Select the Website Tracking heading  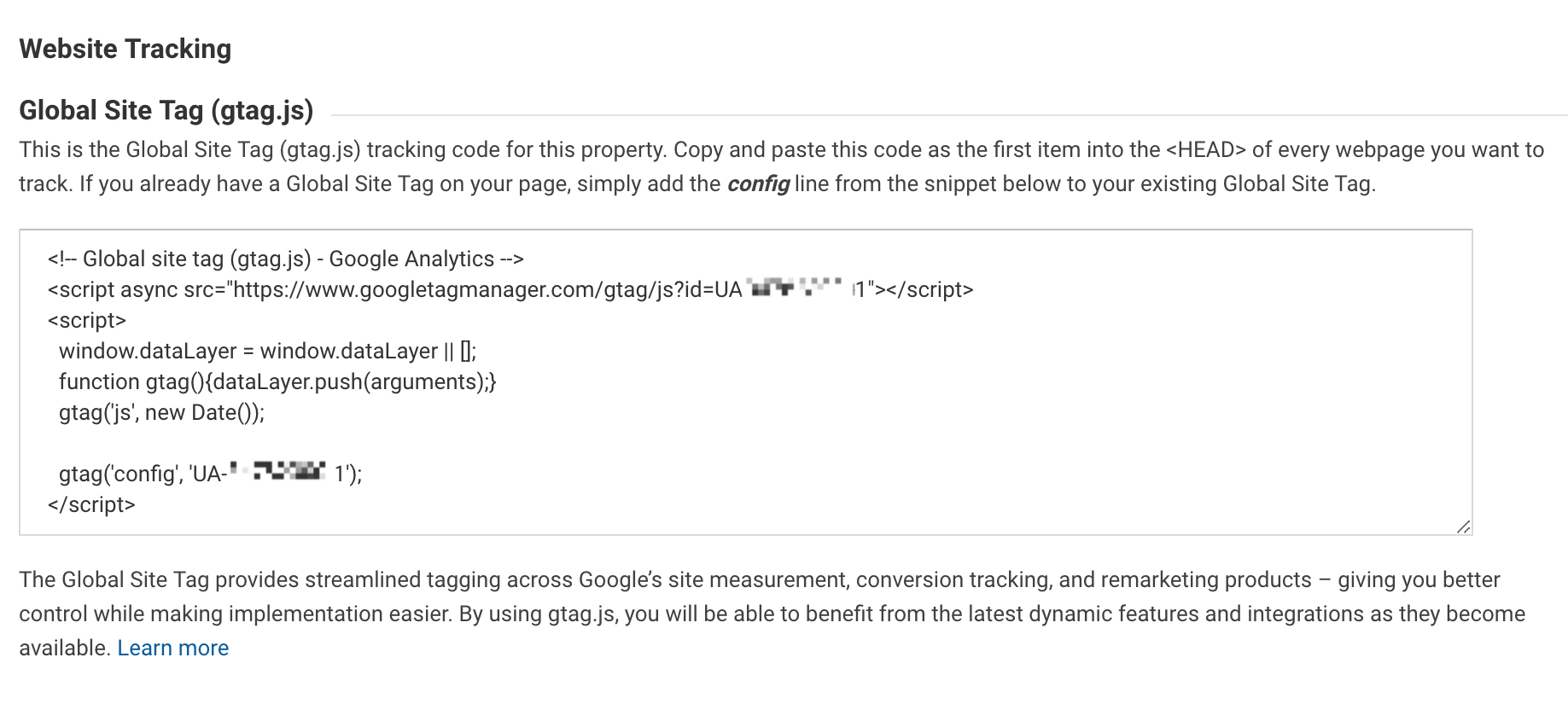click(125, 49)
